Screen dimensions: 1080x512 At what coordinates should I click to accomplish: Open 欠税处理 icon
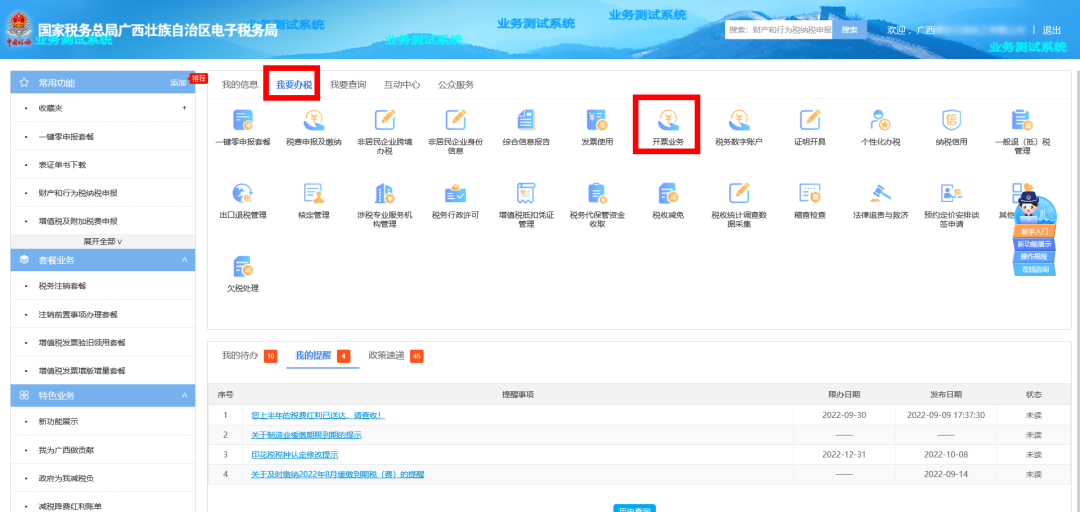tap(242, 267)
